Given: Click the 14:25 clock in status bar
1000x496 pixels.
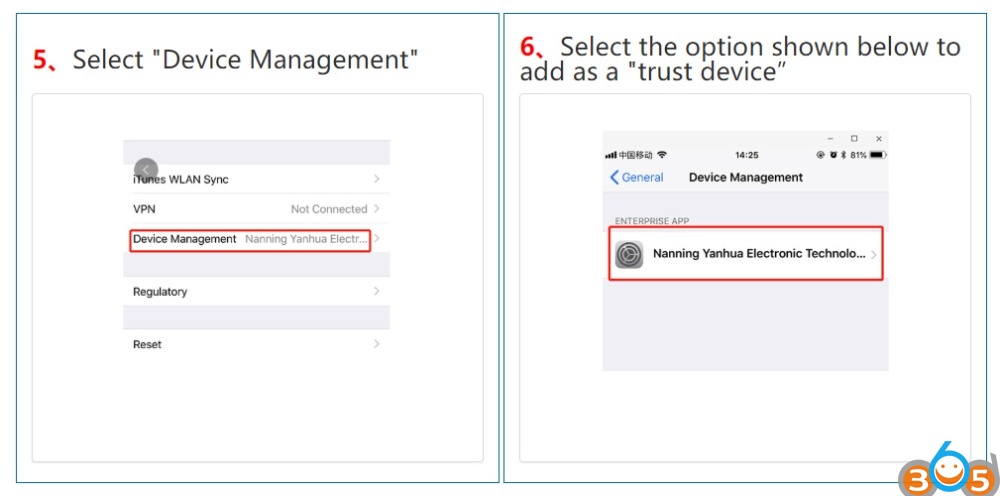Looking at the screenshot, I should point(747,155).
